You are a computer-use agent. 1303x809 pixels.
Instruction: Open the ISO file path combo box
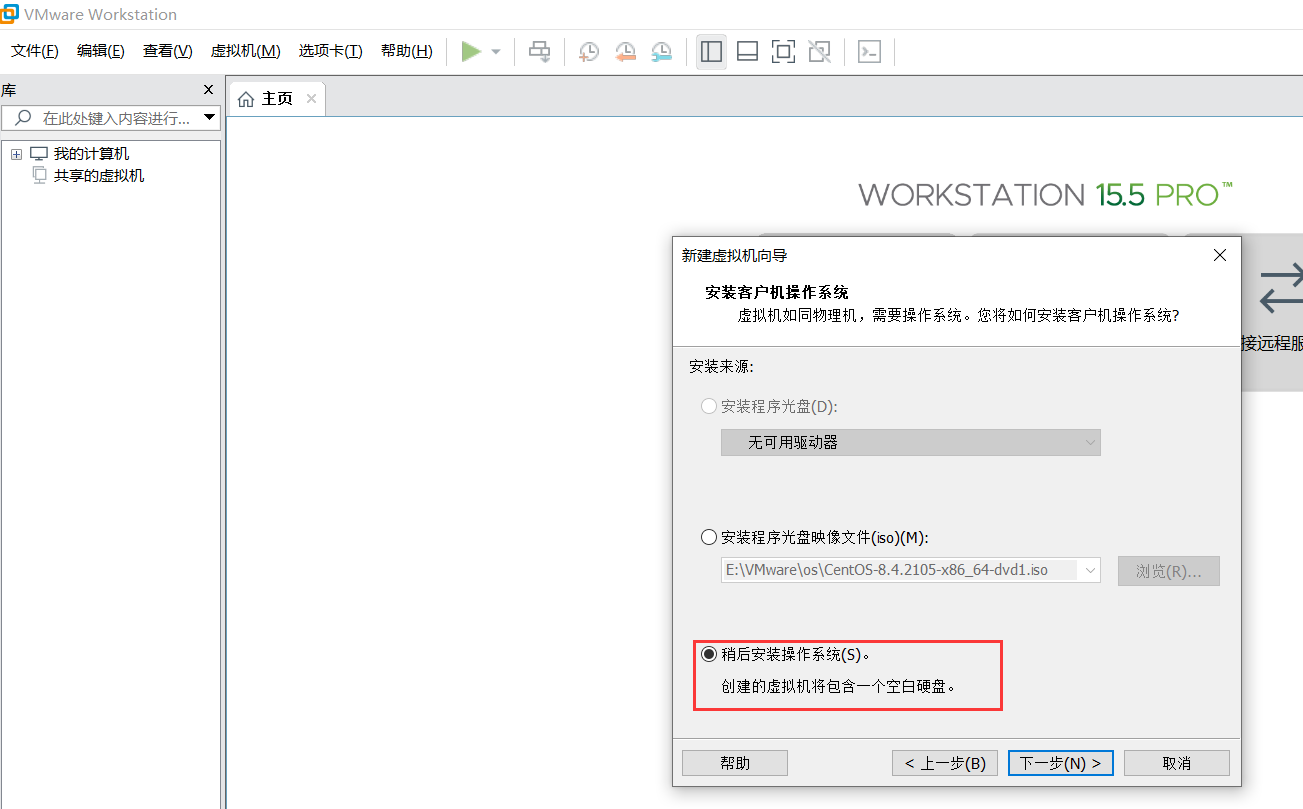911,570
